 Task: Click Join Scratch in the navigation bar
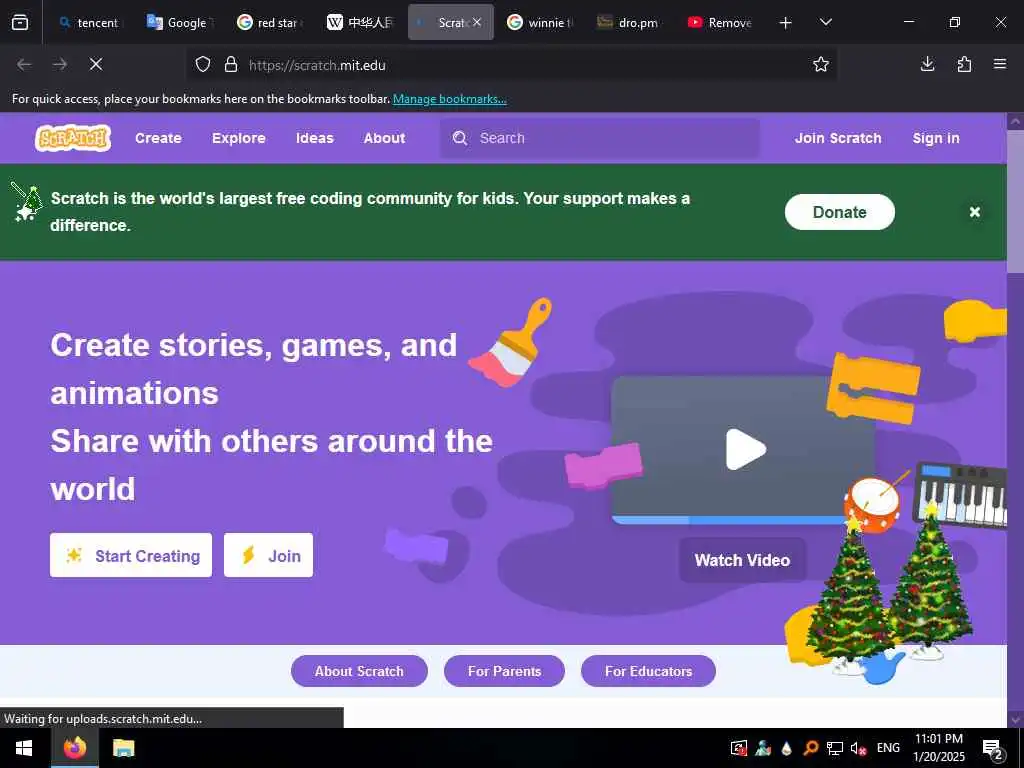[x=838, y=138]
